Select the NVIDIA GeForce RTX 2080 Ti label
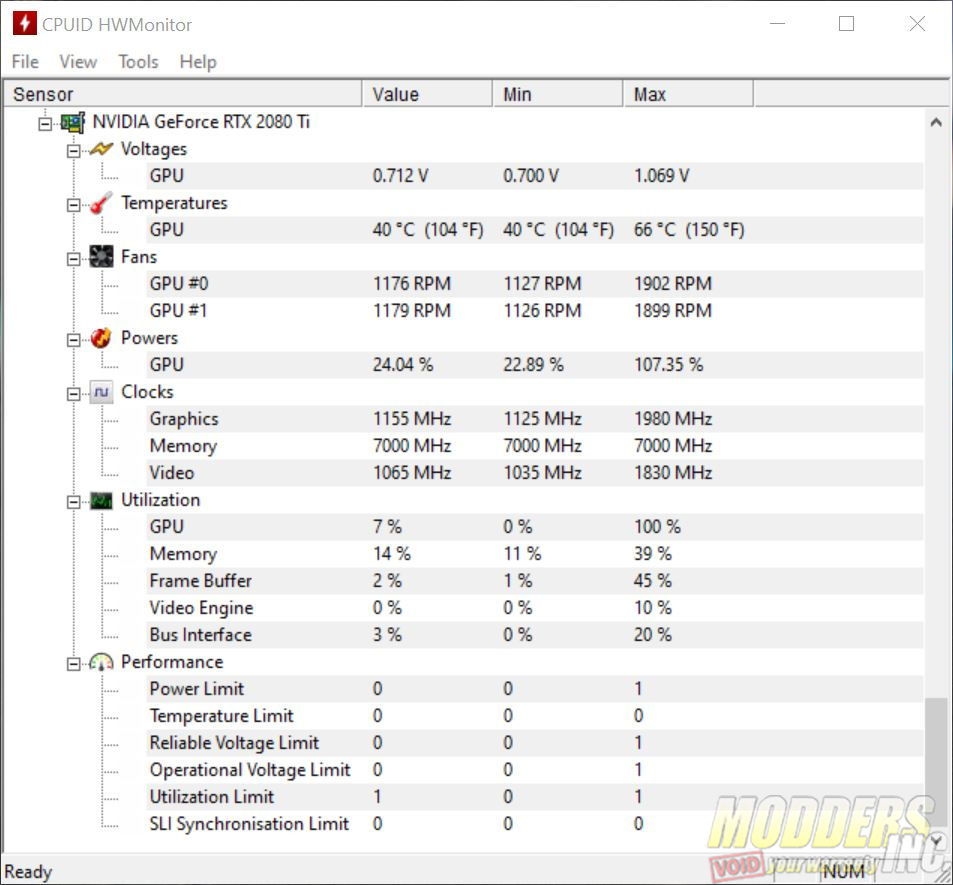Image resolution: width=953 pixels, height=885 pixels. (x=201, y=122)
